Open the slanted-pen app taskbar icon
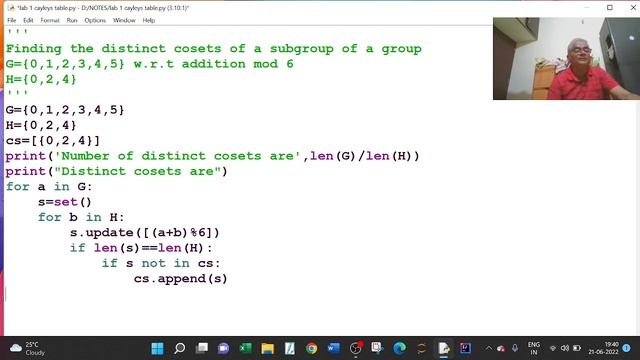The image size is (640, 360). 289,348
